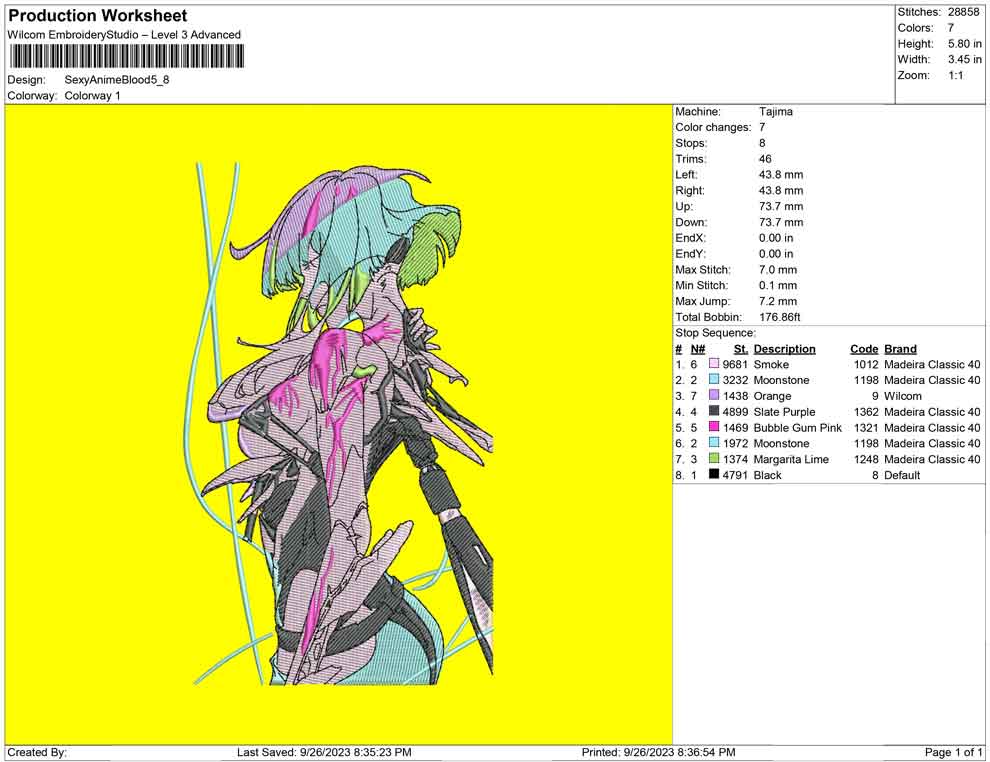The height and width of the screenshot is (762, 990).
Task: Click the "Stops:" label
Action: (691, 143)
